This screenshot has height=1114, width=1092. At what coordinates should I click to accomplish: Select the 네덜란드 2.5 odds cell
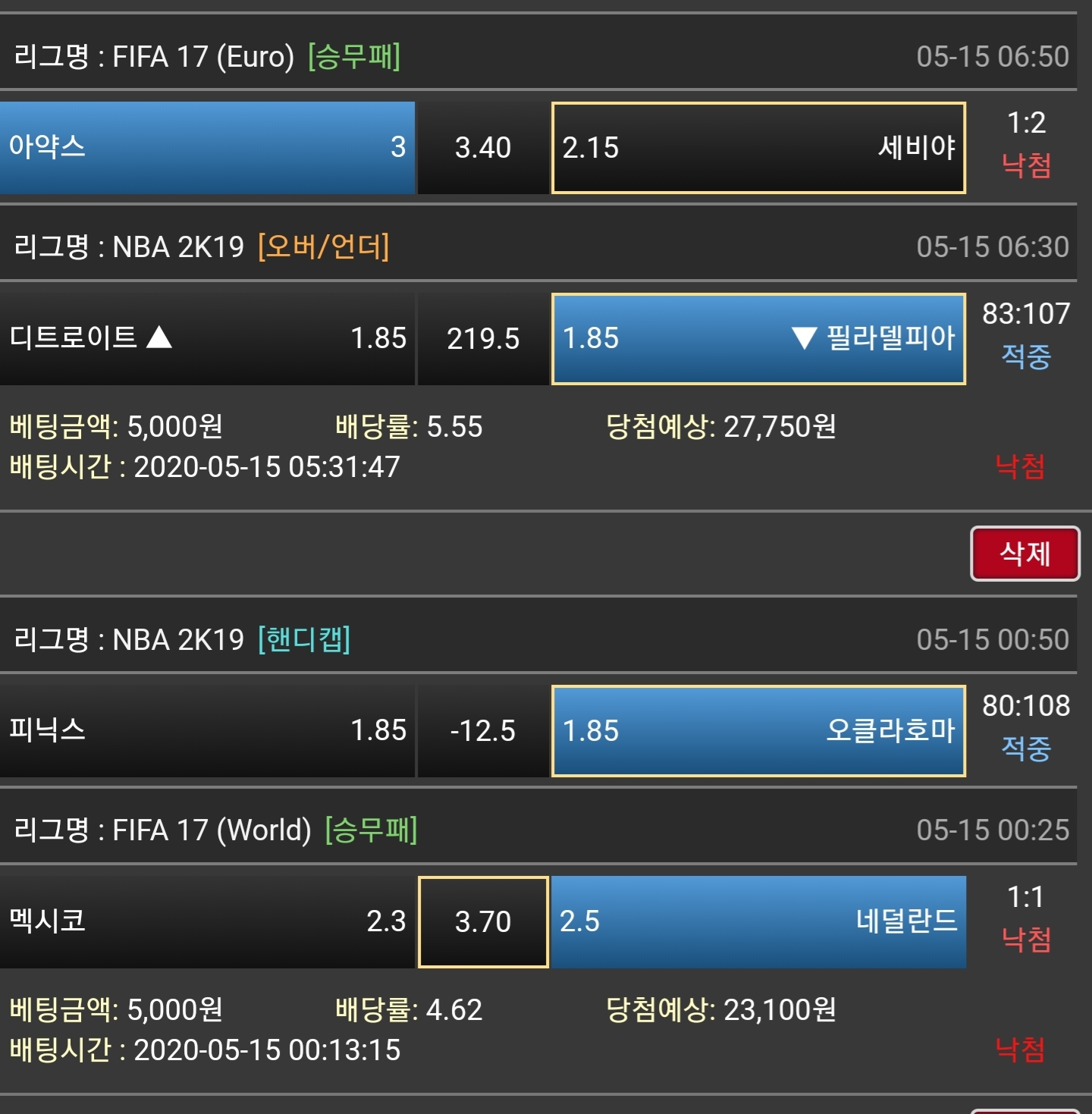758,921
